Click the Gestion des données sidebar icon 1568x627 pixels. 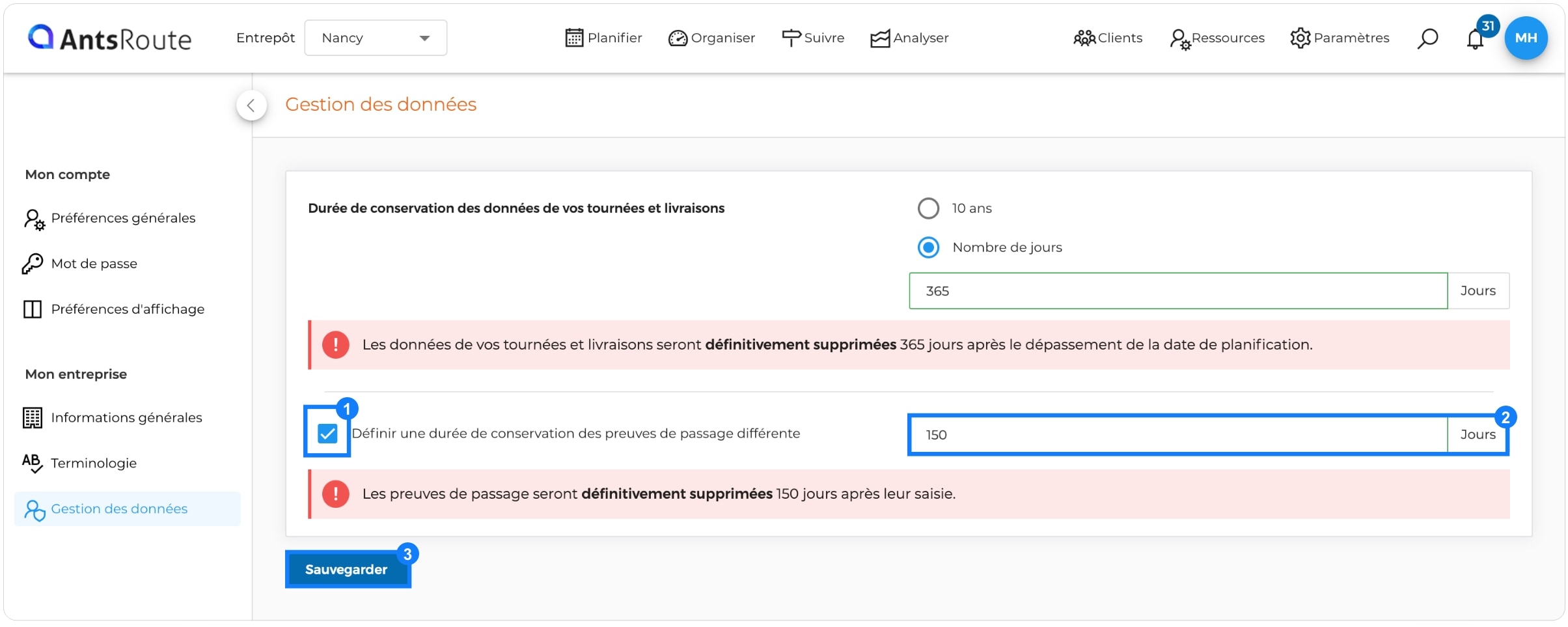click(x=34, y=510)
